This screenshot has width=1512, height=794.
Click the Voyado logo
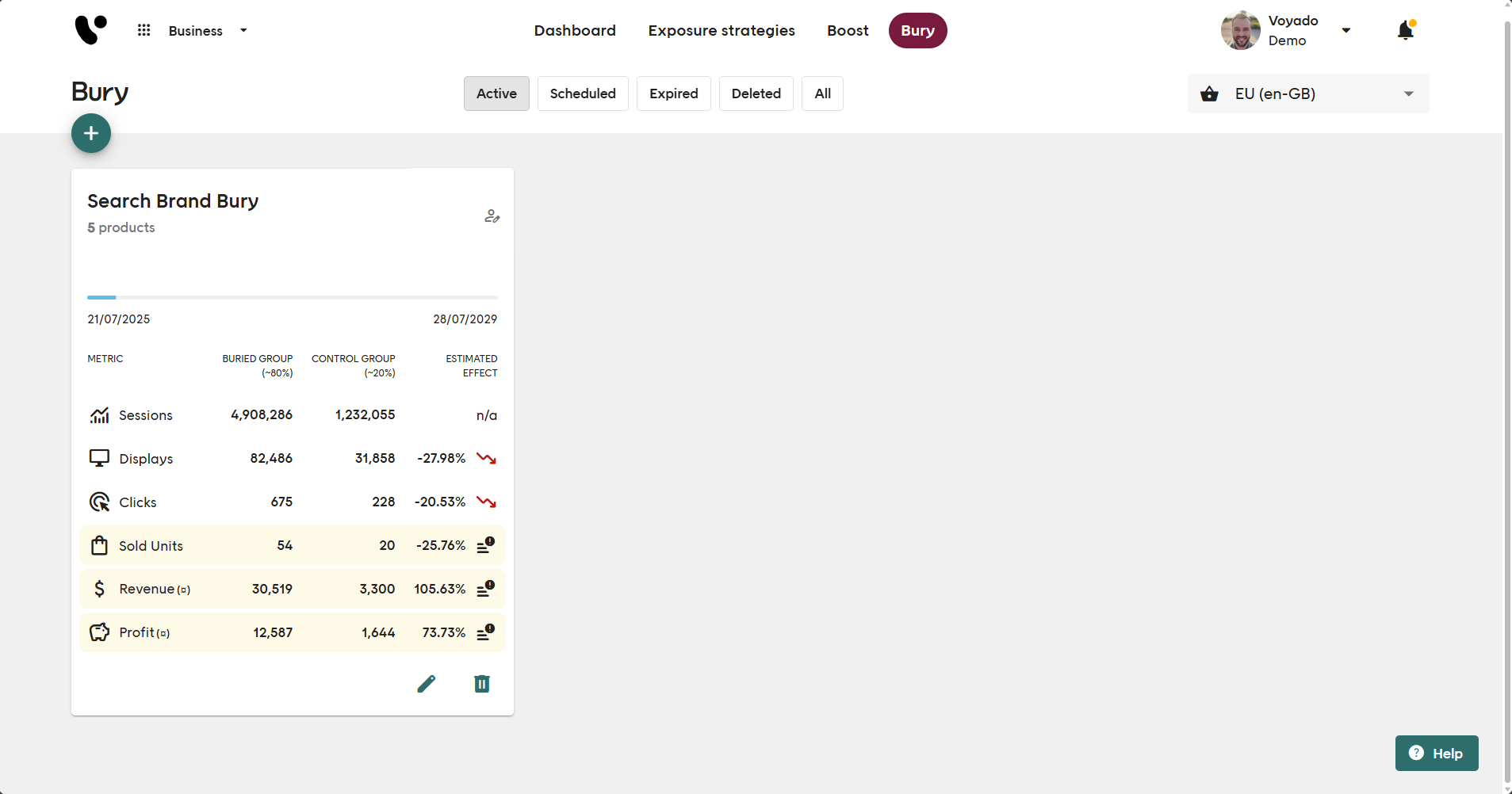click(90, 30)
